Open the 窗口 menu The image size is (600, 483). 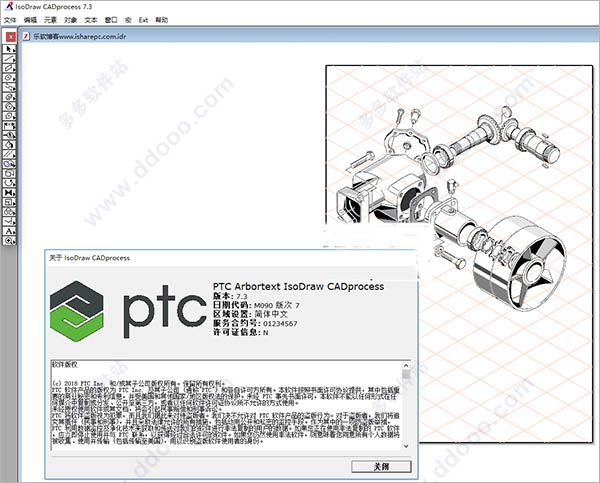pos(111,20)
